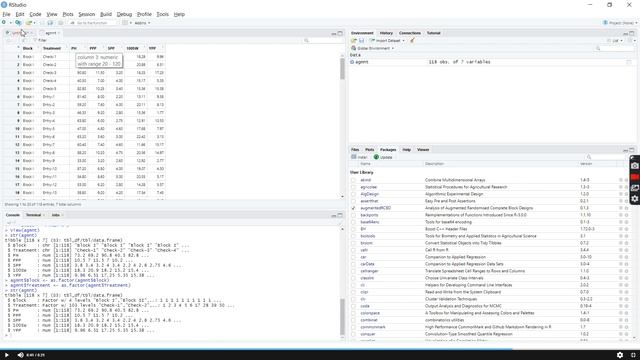Switch to the Plots tab
The width and height of the screenshot is (640, 360).
[369, 150]
